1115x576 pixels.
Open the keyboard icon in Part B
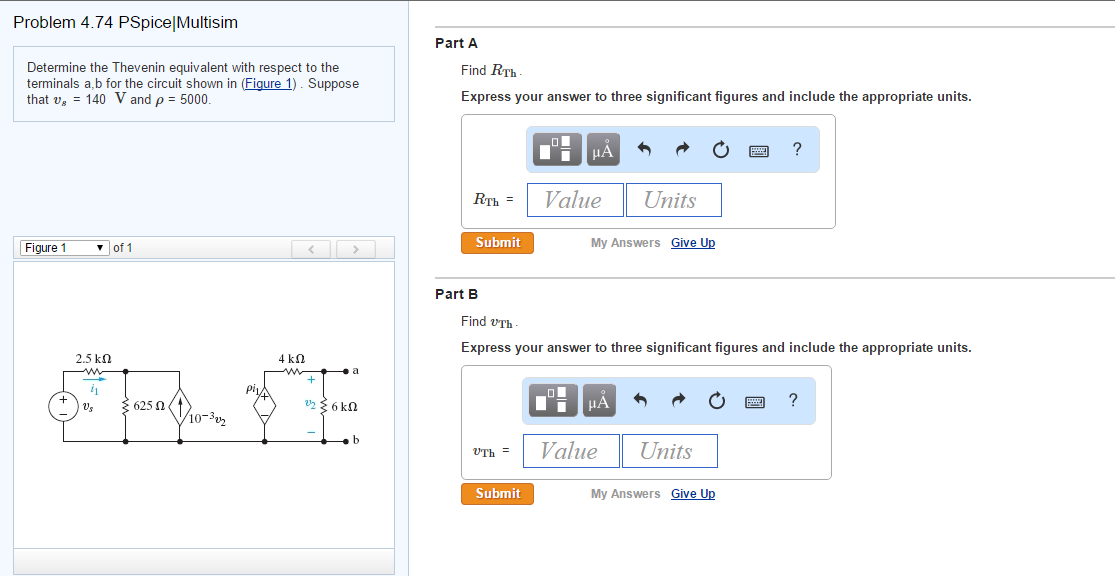[753, 400]
